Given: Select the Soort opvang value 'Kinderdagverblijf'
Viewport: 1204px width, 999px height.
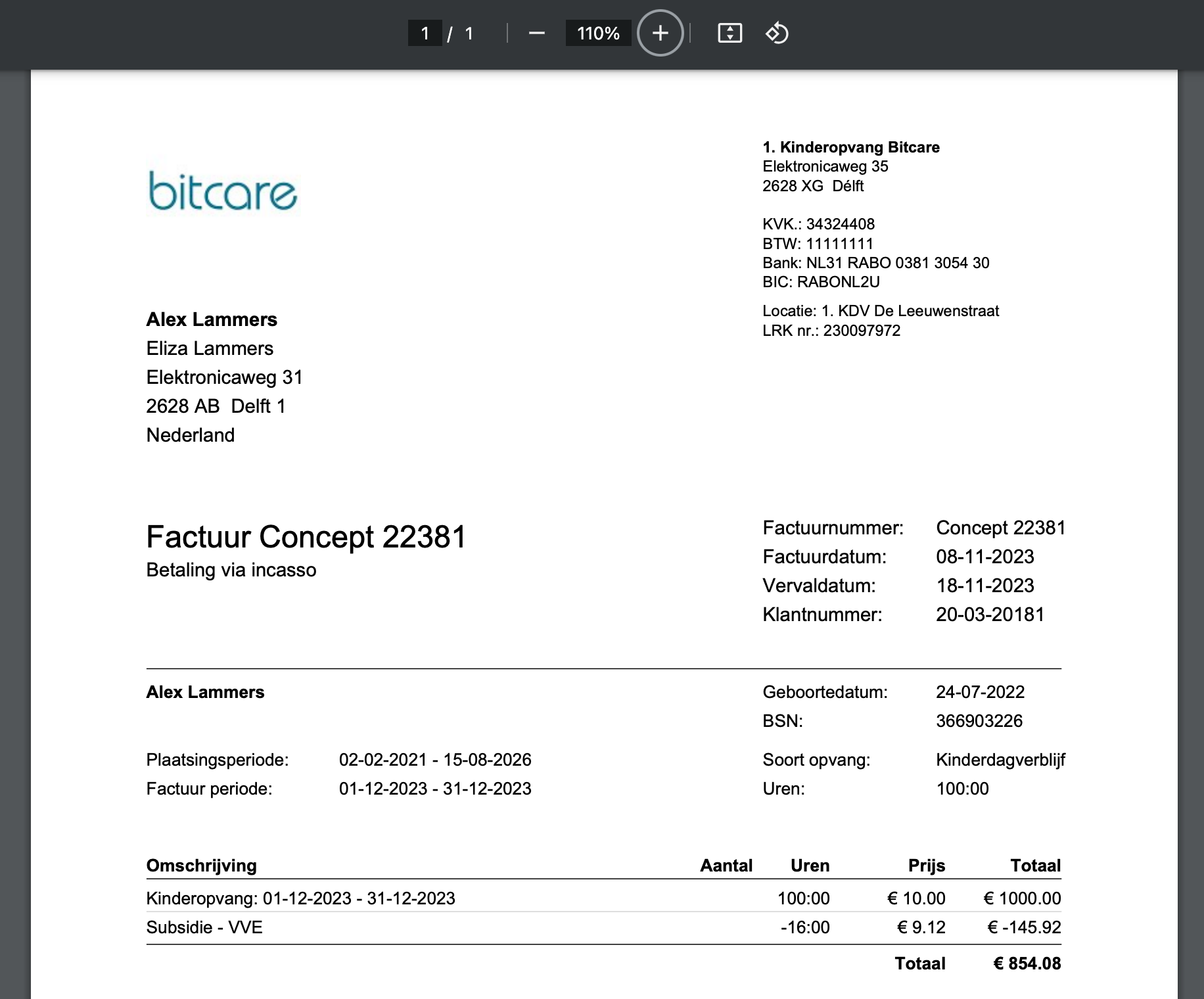Looking at the screenshot, I should 1000,760.
